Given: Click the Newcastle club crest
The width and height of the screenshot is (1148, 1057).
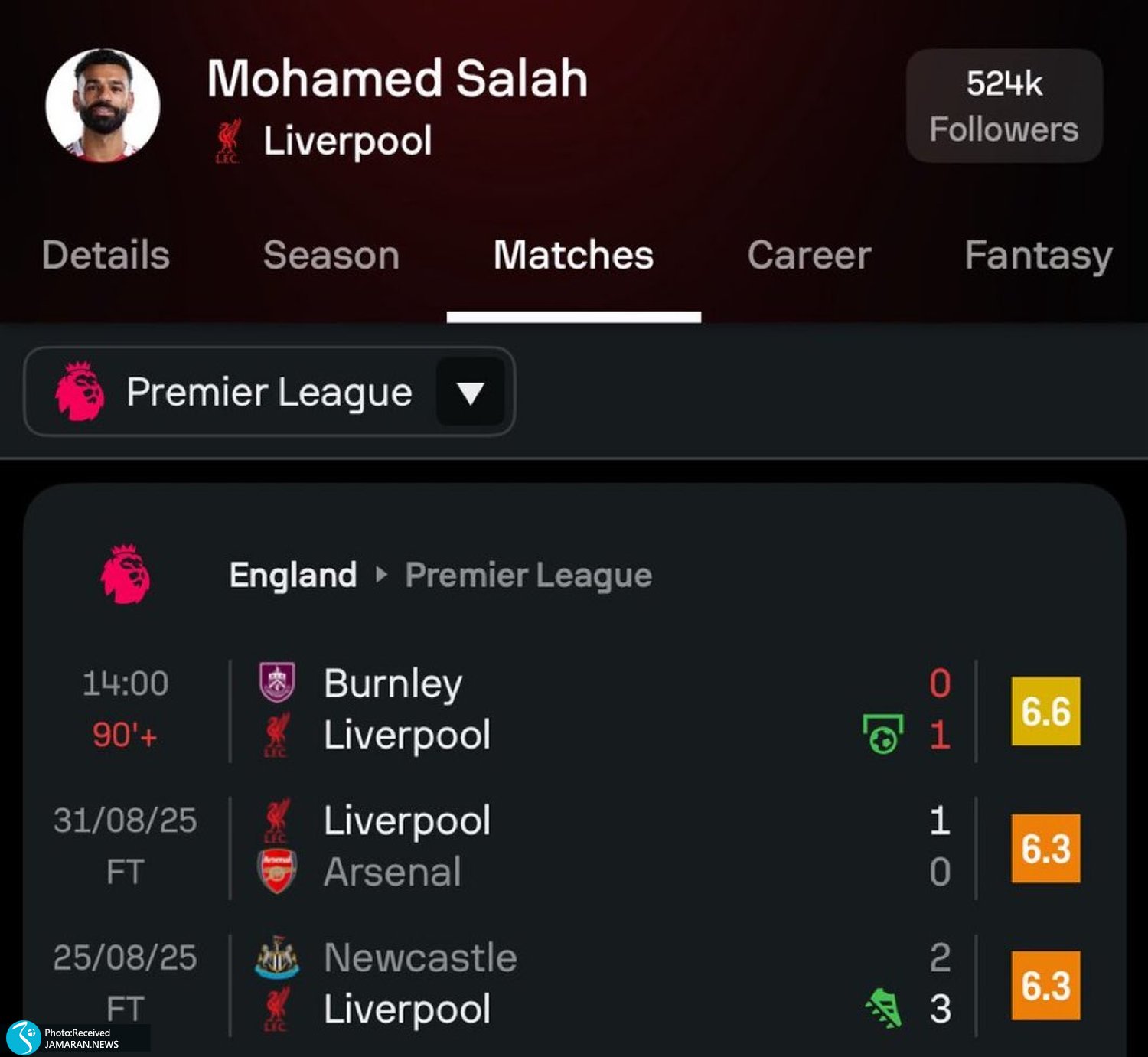Looking at the screenshot, I should (x=276, y=957).
